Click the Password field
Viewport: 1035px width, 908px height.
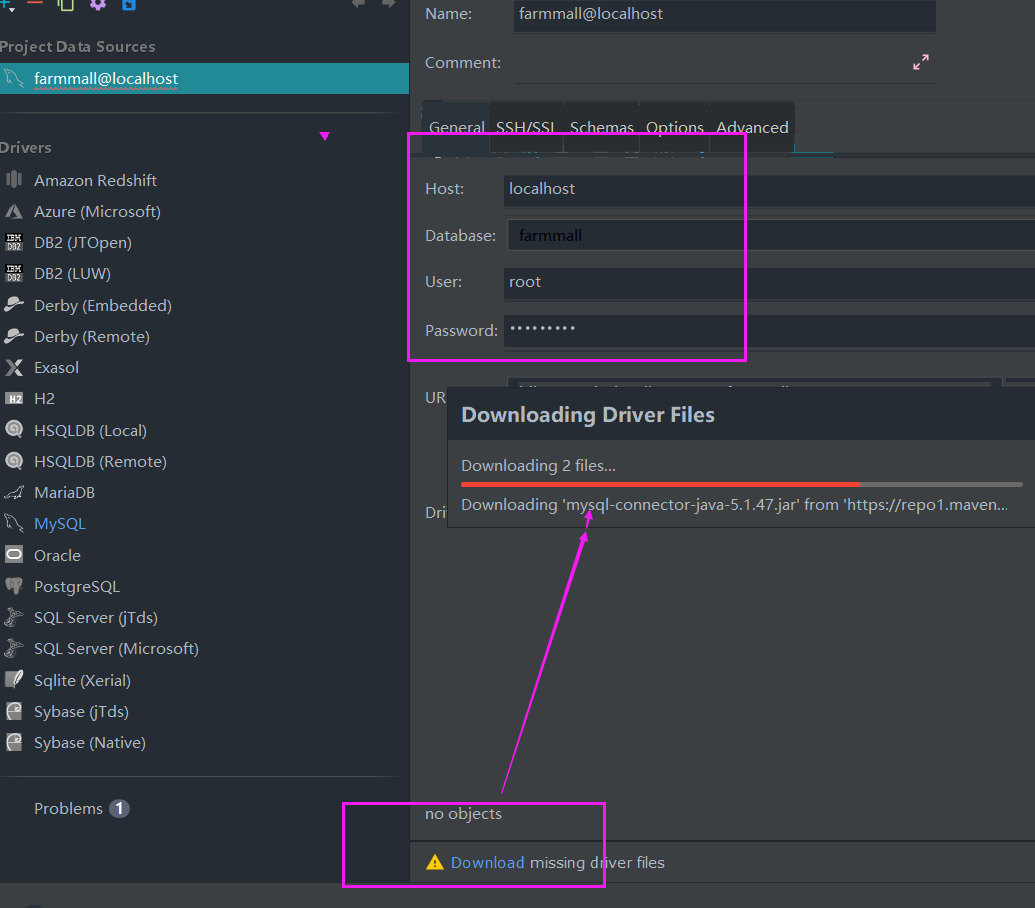click(769, 330)
